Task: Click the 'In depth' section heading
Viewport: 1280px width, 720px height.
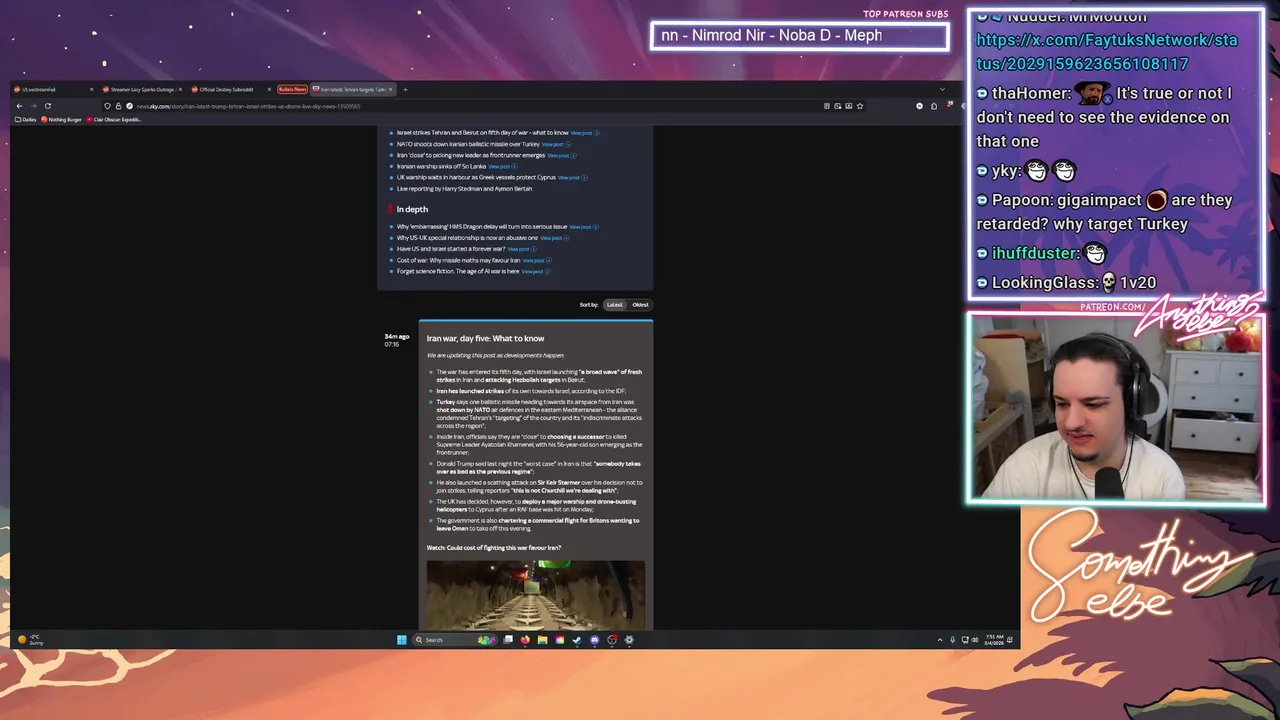Action: tap(412, 210)
